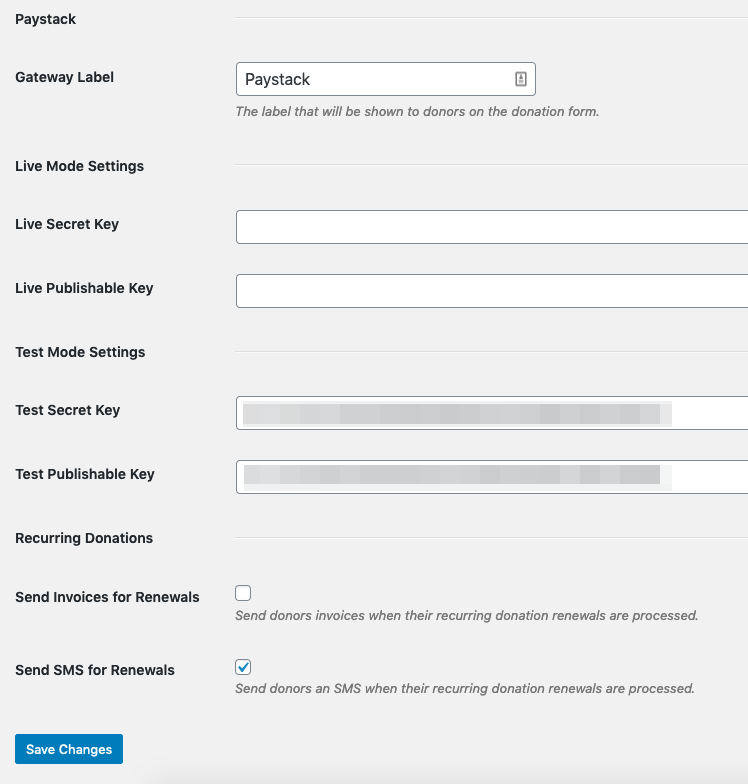Select the Test Secret Key field

pos(492,413)
